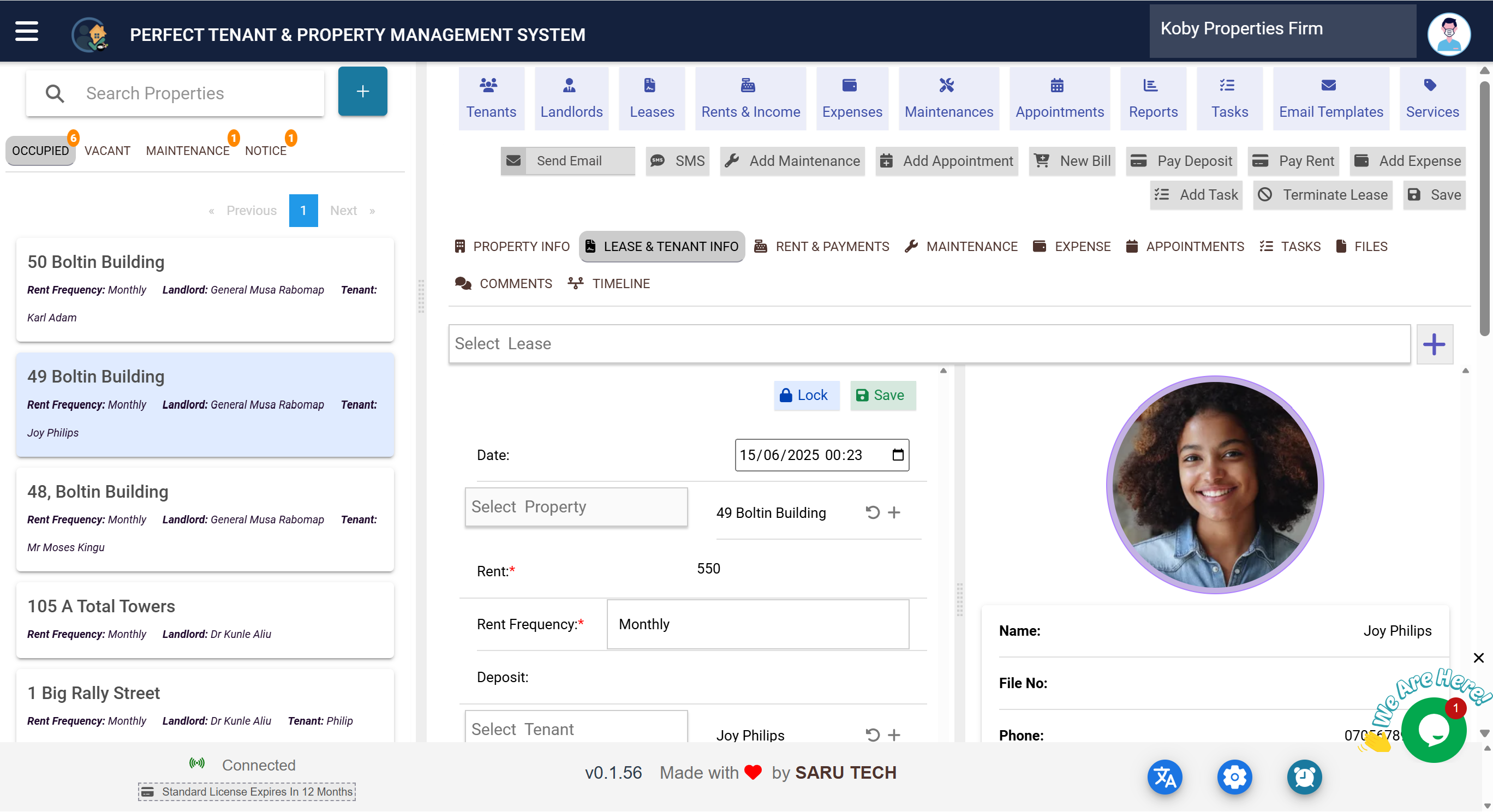Close the We Are Here chat widget
Image resolution: width=1493 pixels, height=812 pixels.
[1478, 657]
